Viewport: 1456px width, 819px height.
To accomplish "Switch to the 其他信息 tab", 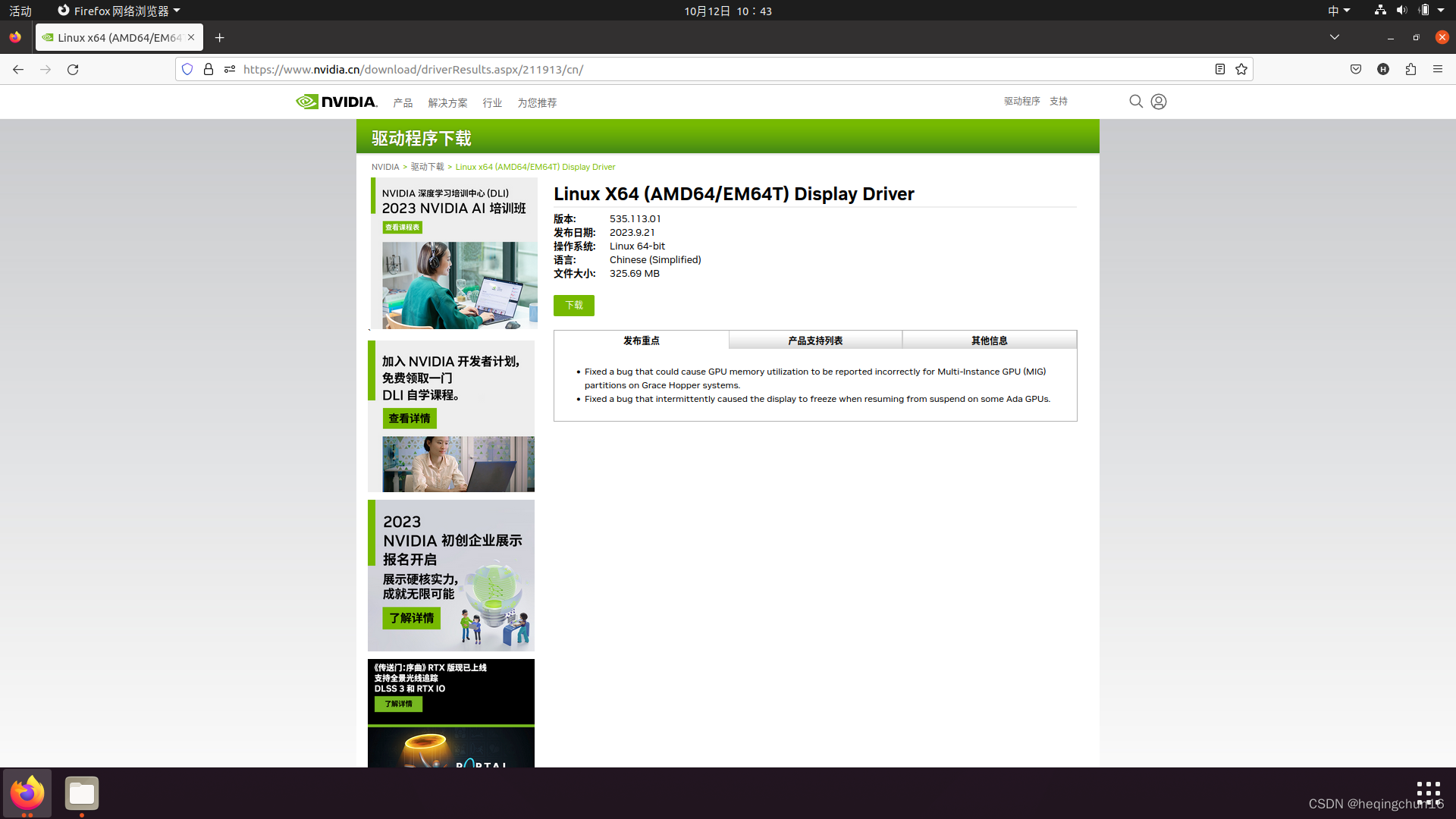I will tap(989, 340).
